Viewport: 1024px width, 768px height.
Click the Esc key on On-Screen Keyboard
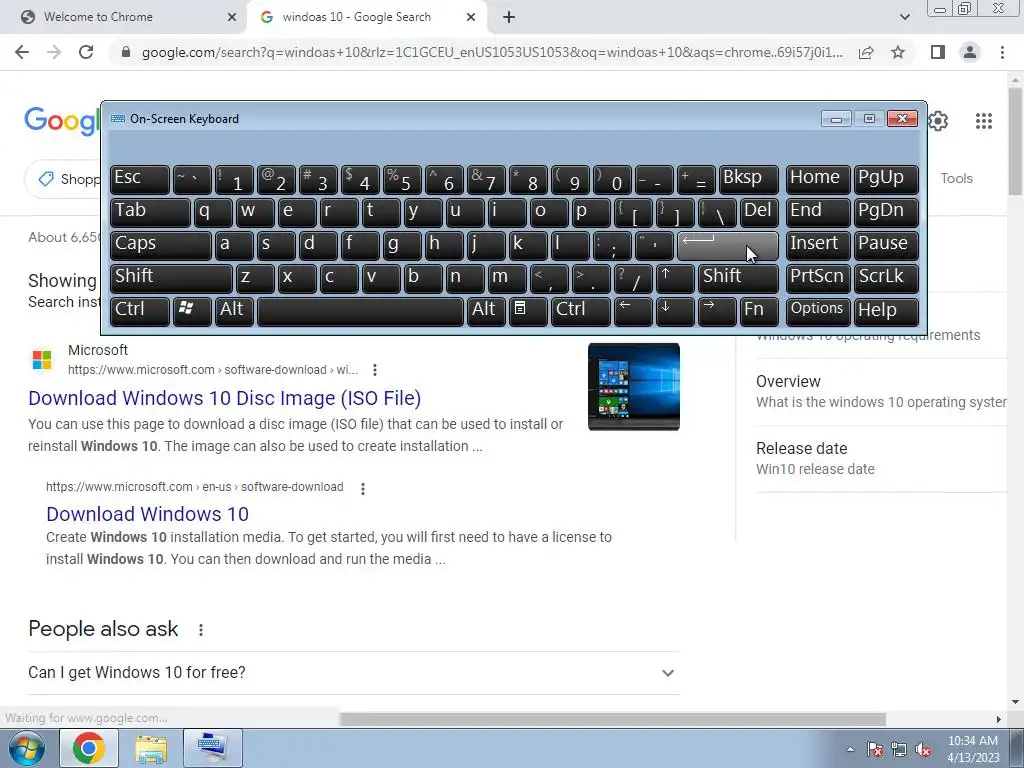[x=140, y=180]
